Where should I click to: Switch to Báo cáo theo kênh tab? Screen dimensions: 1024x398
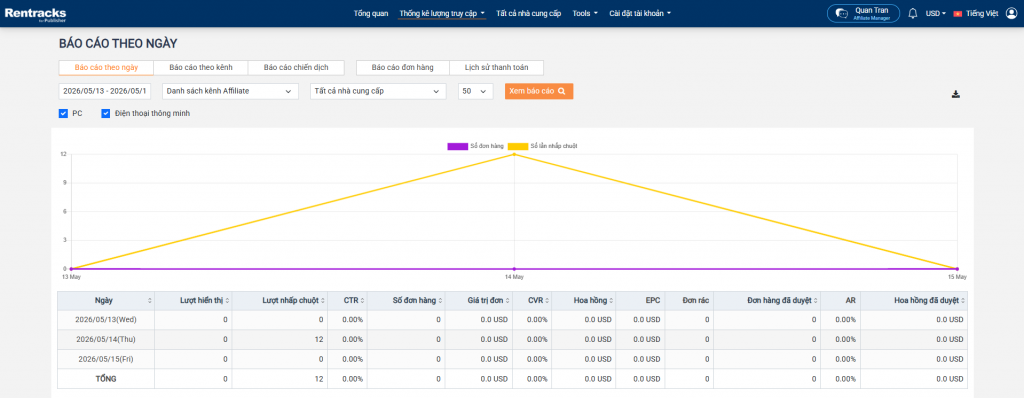pos(200,67)
